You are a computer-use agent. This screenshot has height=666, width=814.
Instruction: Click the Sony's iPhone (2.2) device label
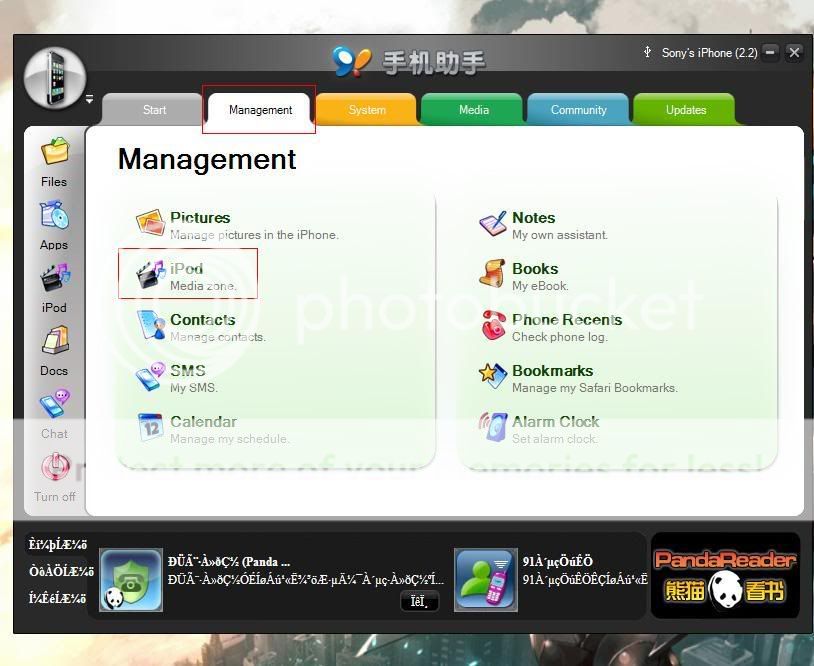click(x=709, y=52)
